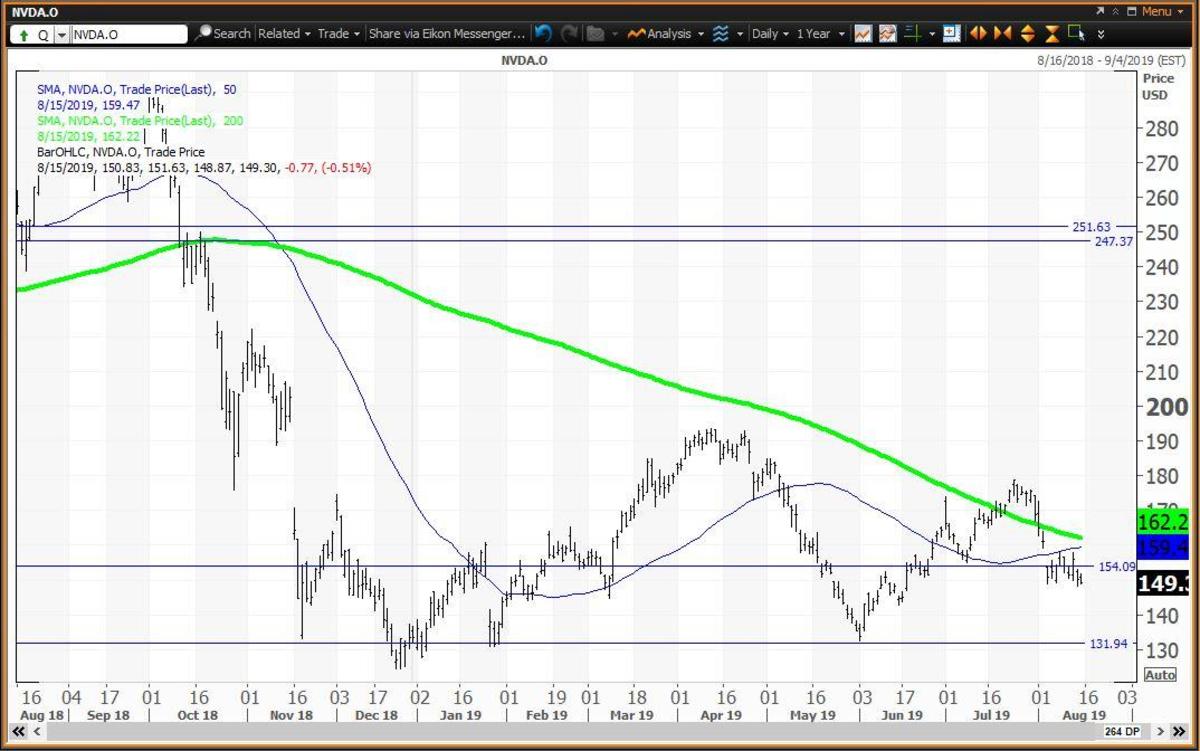Jump to the latest data with double-right arrow
1200x751 pixels.
tap(1178, 733)
